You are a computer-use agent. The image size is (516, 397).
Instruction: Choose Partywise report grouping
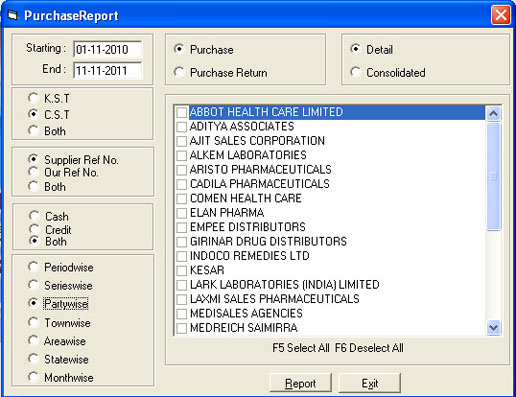point(33,303)
